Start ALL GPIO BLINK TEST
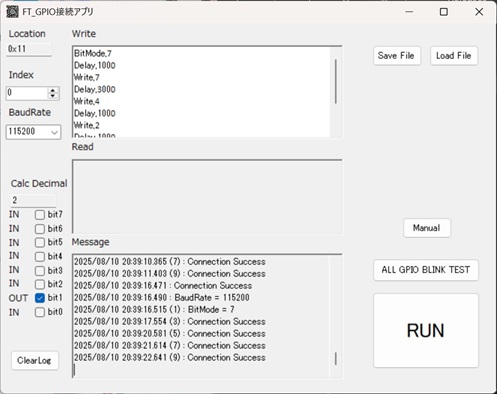This screenshot has width=497, height=394. [x=426, y=270]
